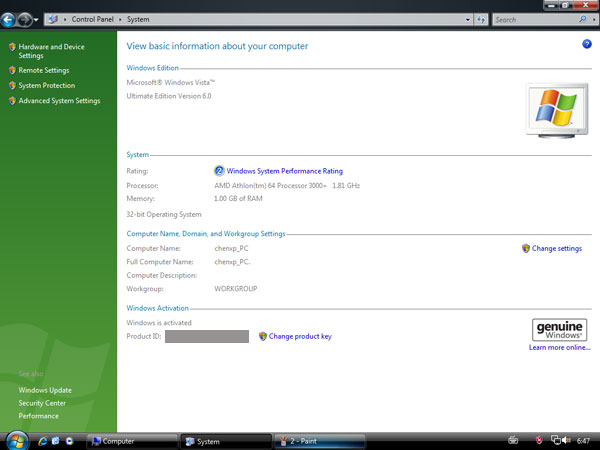Click shield icon beside Remote Settings
Screen dimensions: 600x450
[12, 70]
